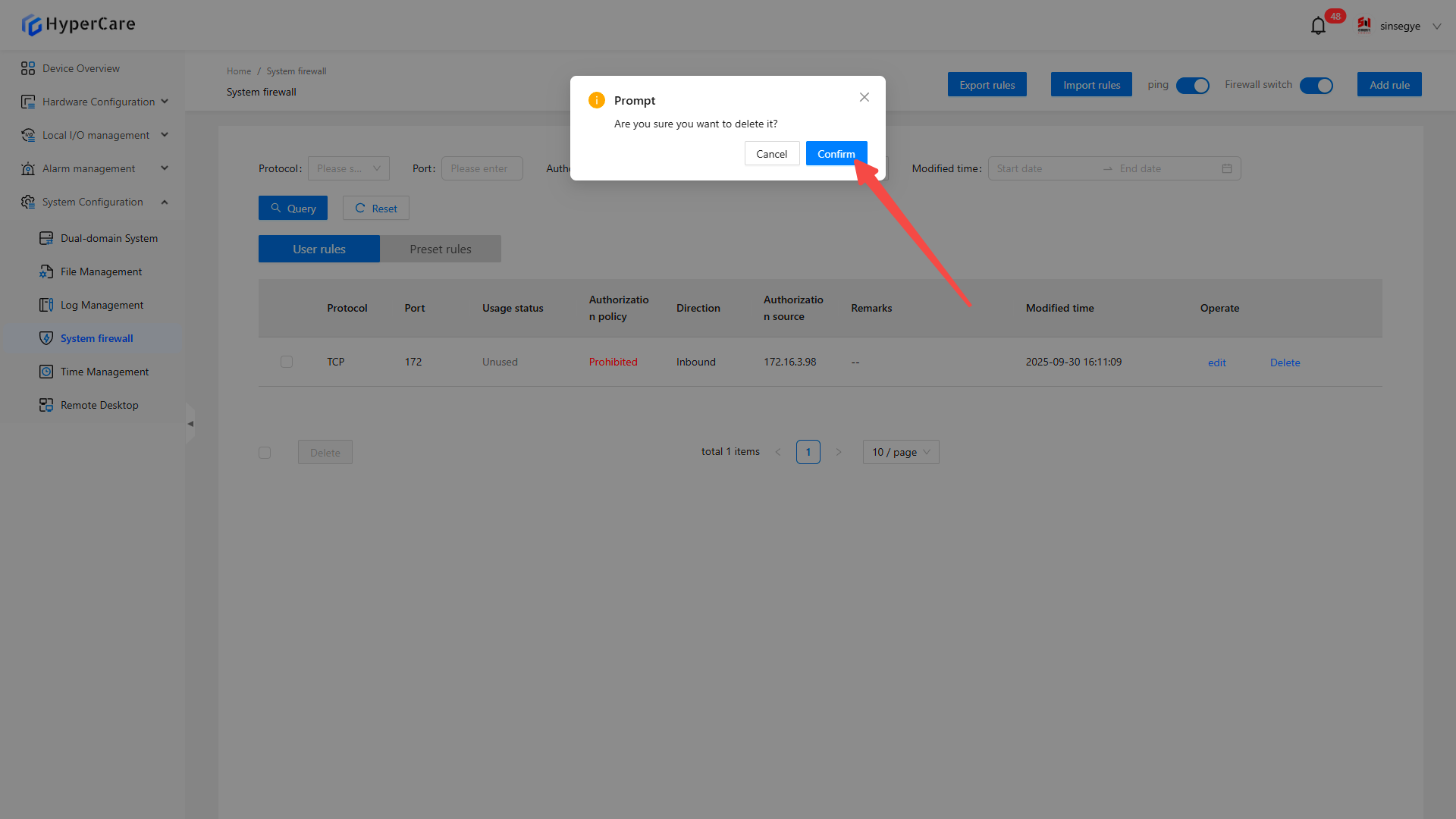Click the sidebar collapse arrow handle
Viewport: 1456px width, 819px height.
click(x=190, y=424)
